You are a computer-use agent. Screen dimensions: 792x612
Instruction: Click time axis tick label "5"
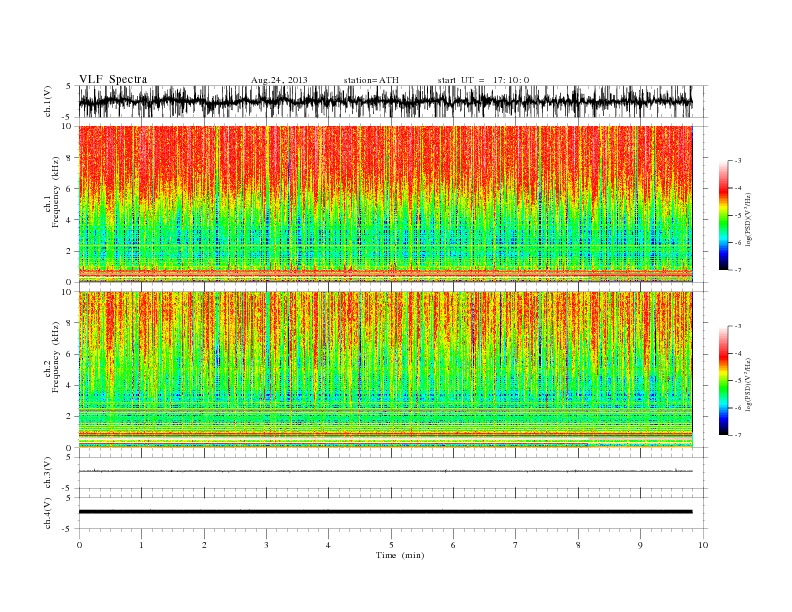click(391, 545)
